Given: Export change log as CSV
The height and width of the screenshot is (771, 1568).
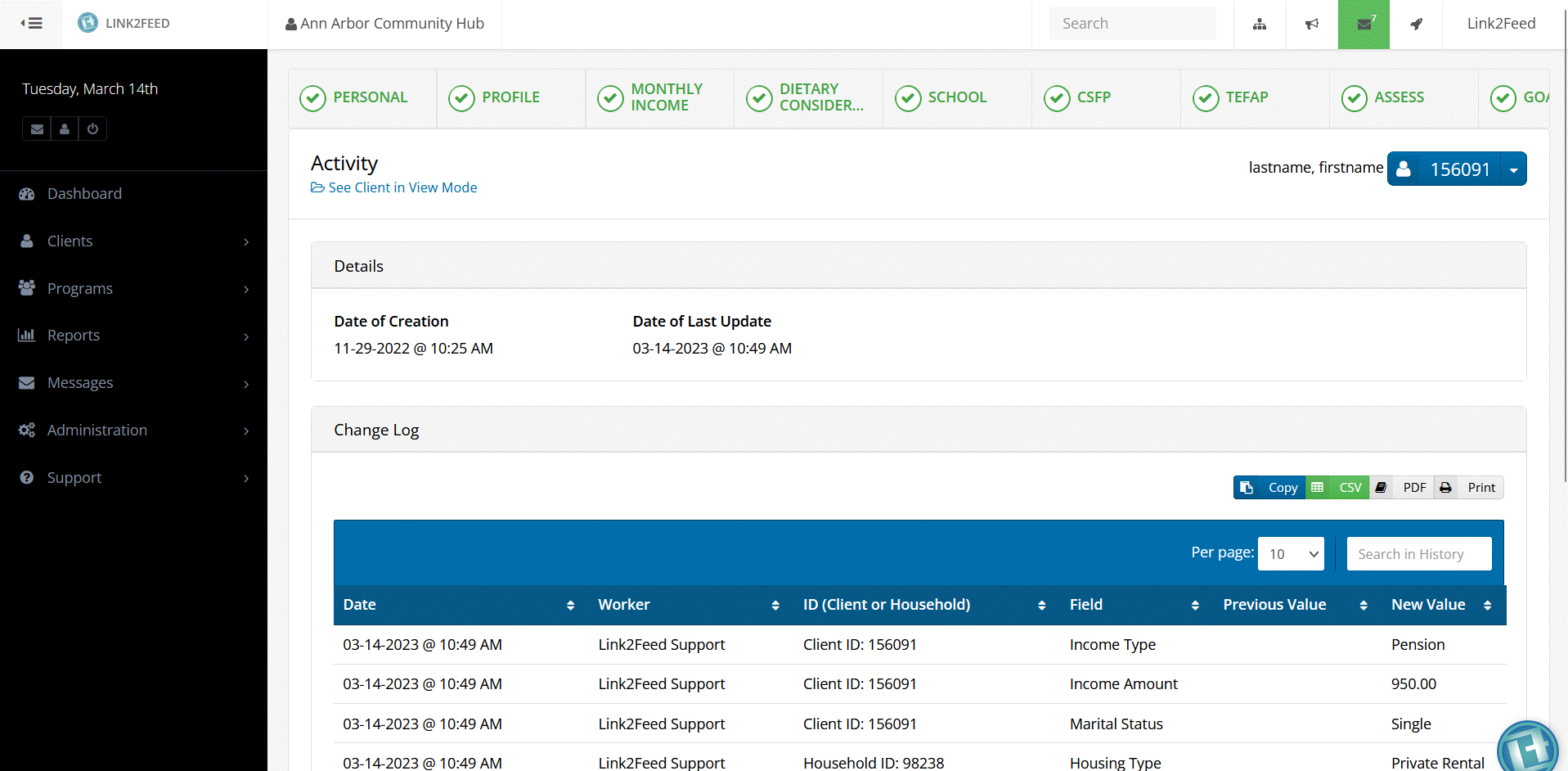Looking at the screenshot, I should pyautogui.click(x=1338, y=488).
